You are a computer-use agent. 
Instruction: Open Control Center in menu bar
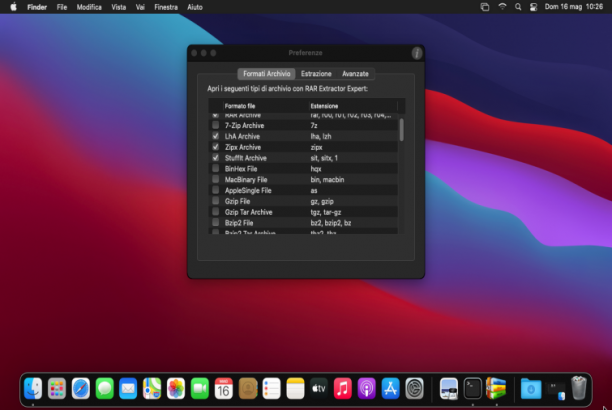[534, 7]
